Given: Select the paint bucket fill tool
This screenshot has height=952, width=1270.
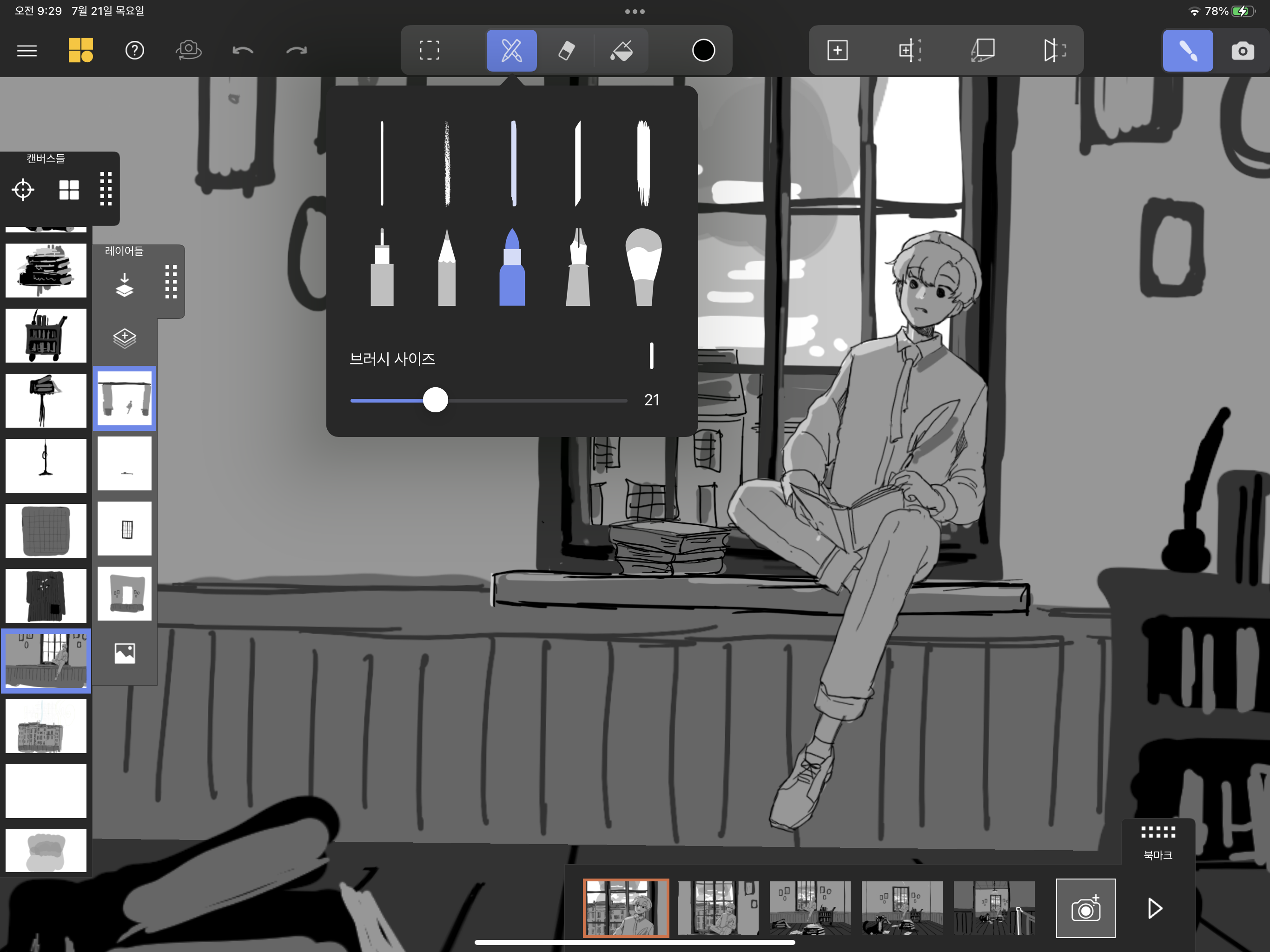Looking at the screenshot, I should tap(621, 51).
